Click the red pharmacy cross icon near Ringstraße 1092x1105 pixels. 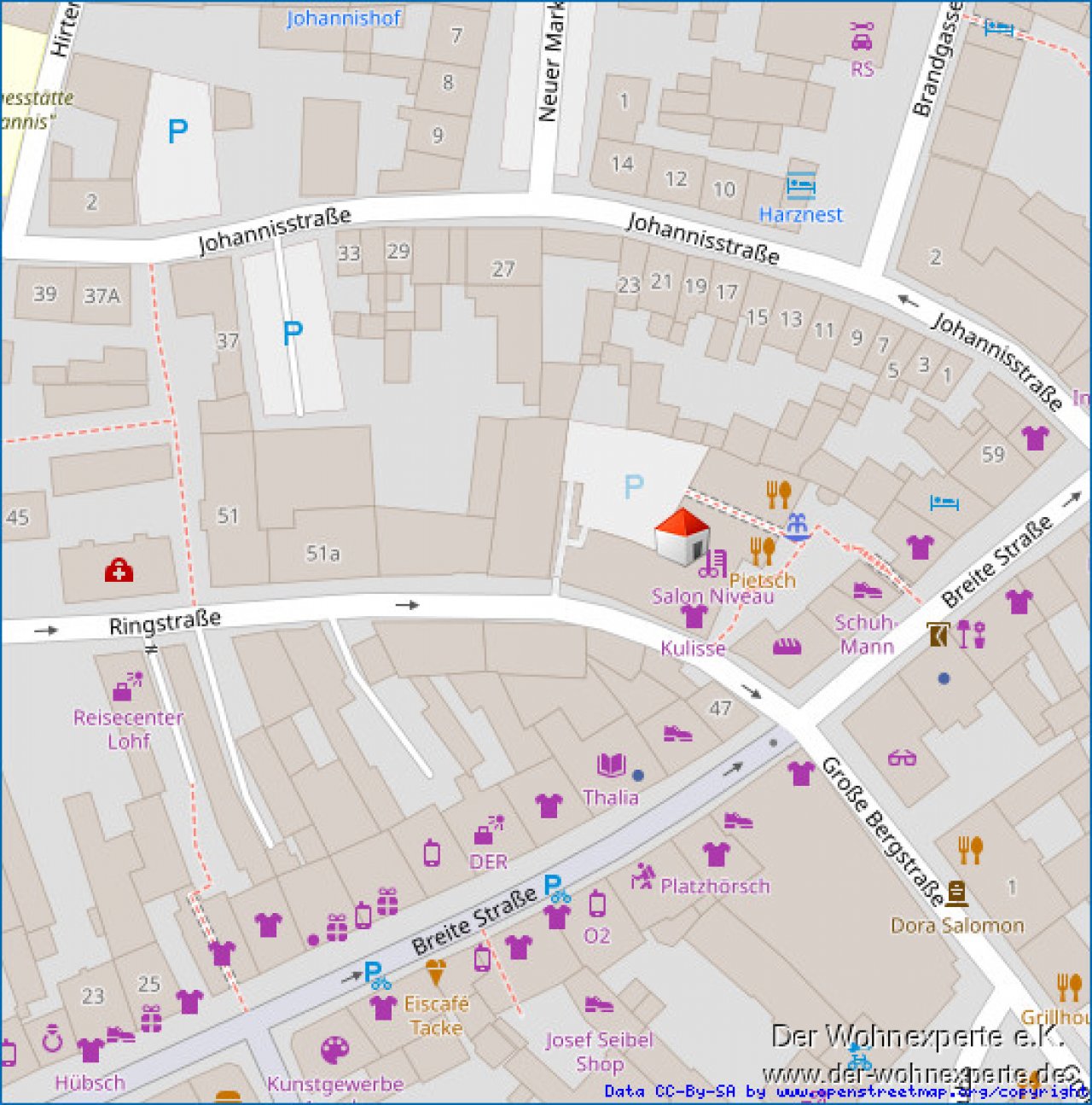[118, 570]
